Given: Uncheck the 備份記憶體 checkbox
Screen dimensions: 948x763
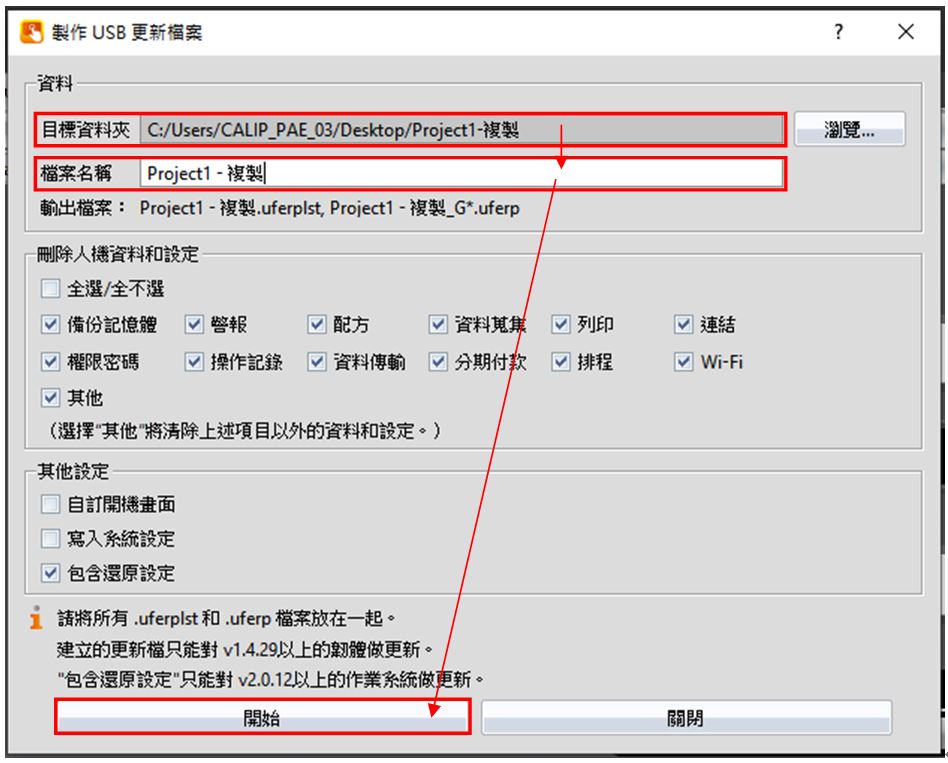Looking at the screenshot, I should click(x=51, y=325).
